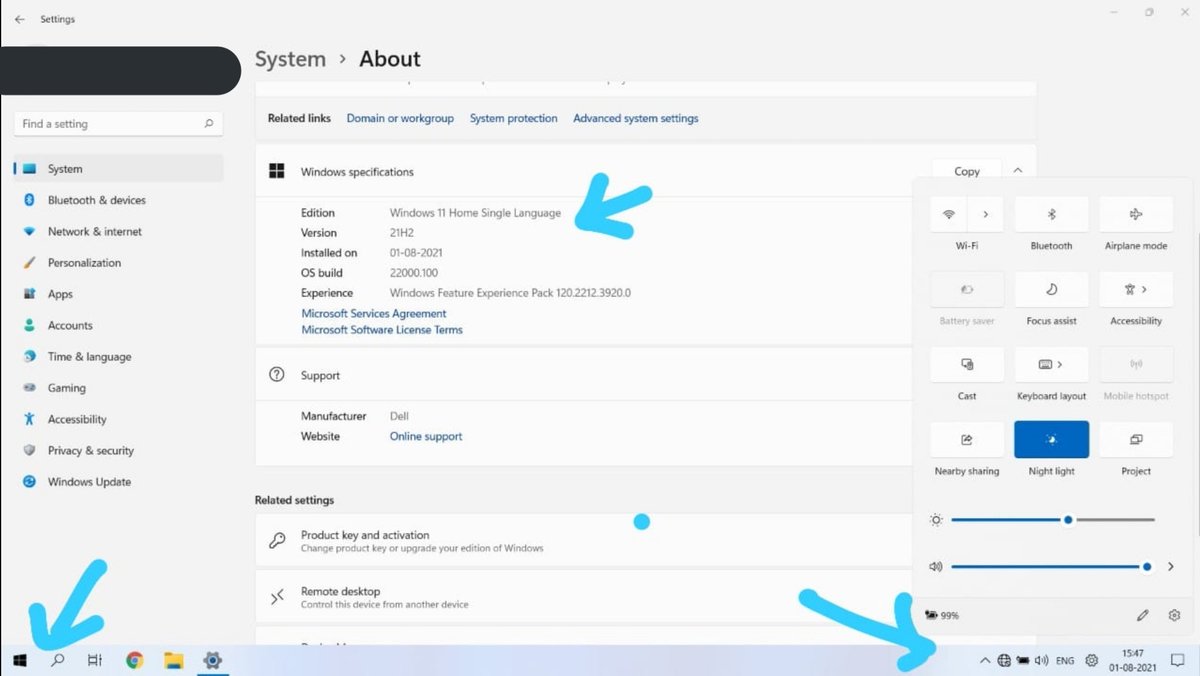Open Microsoft Software License Terms link

[382, 329]
